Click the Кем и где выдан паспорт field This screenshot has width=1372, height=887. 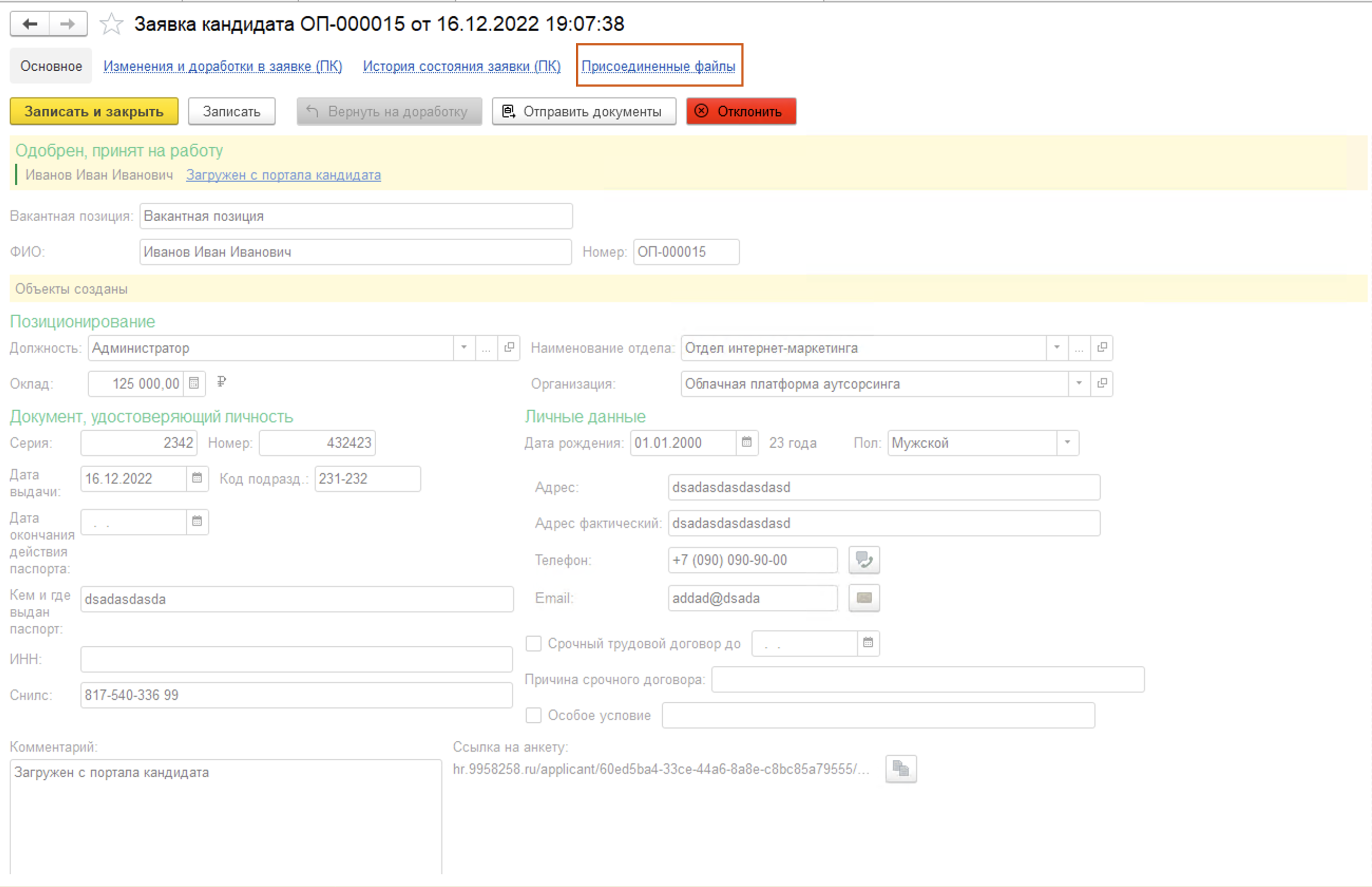297,599
